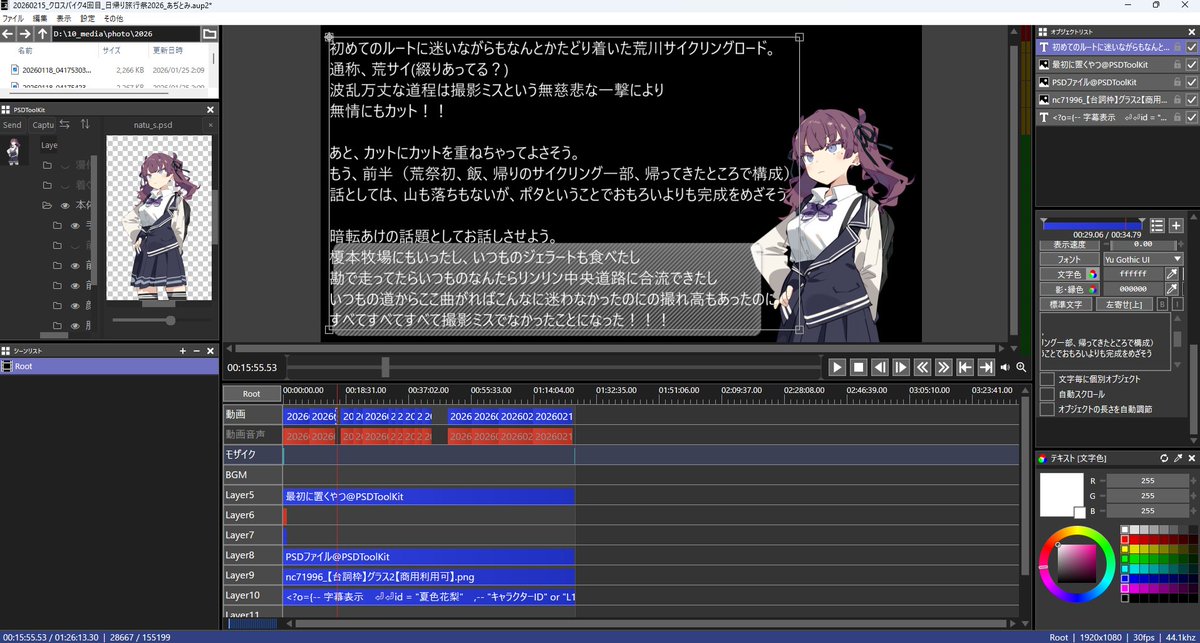The width and height of the screenshot is (1200, 643).
Task: Pick the shadow/border color with the eyedropper
Action: coord(1171,288)
